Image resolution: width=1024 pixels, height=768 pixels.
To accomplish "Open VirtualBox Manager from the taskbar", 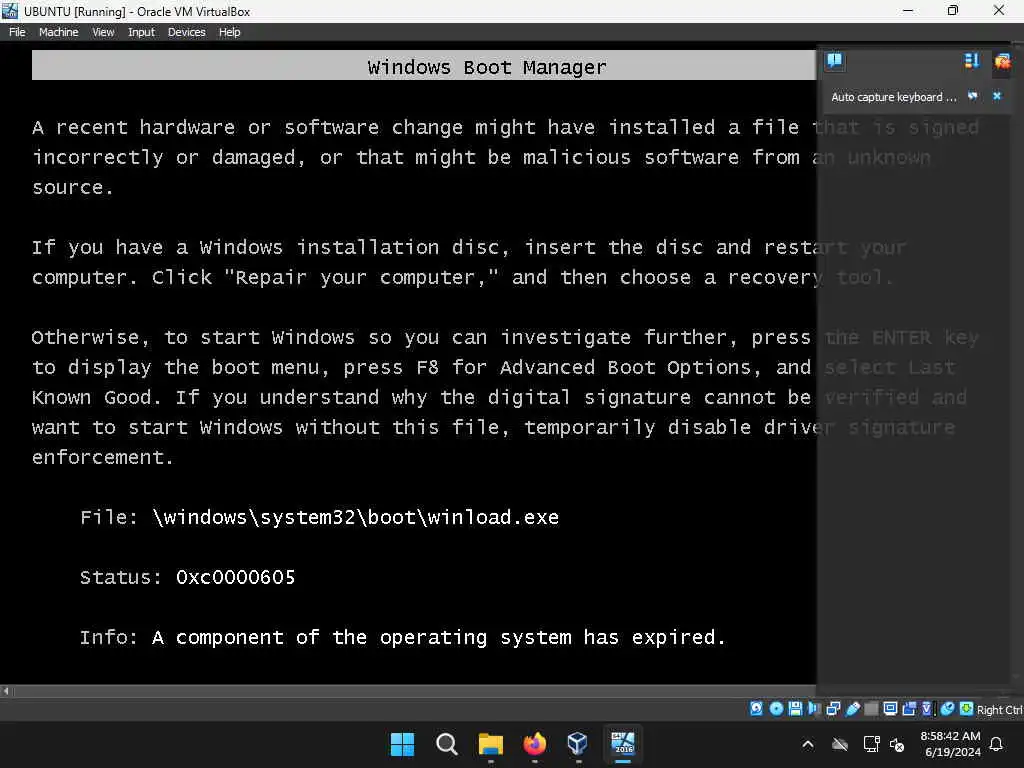I will [578, 744].
